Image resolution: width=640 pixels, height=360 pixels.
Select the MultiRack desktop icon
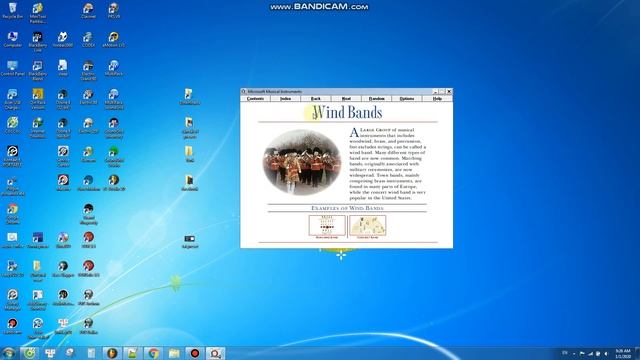click(x=113, y=69)
